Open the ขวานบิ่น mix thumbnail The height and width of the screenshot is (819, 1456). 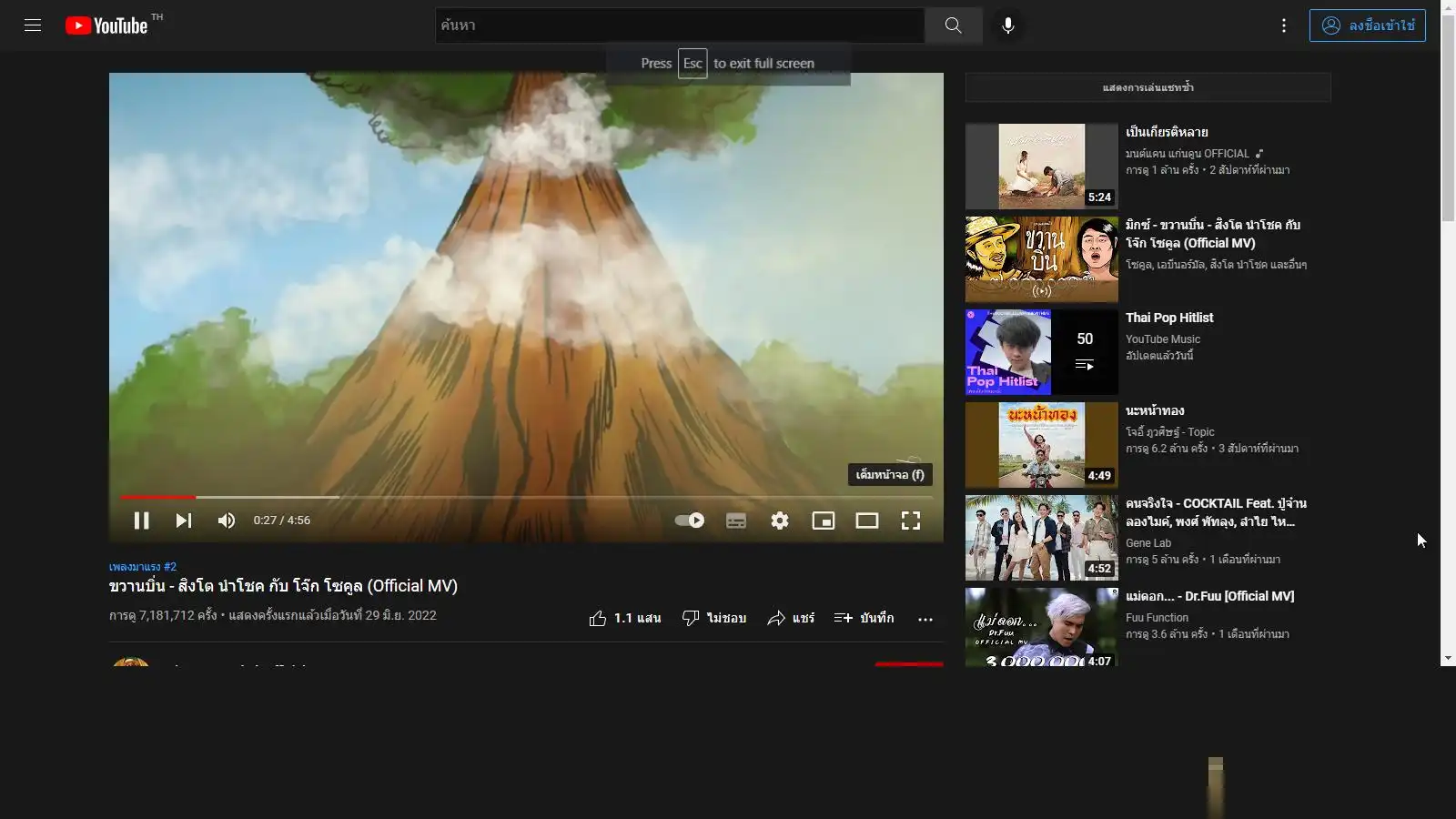click(x=1042, y=259)
